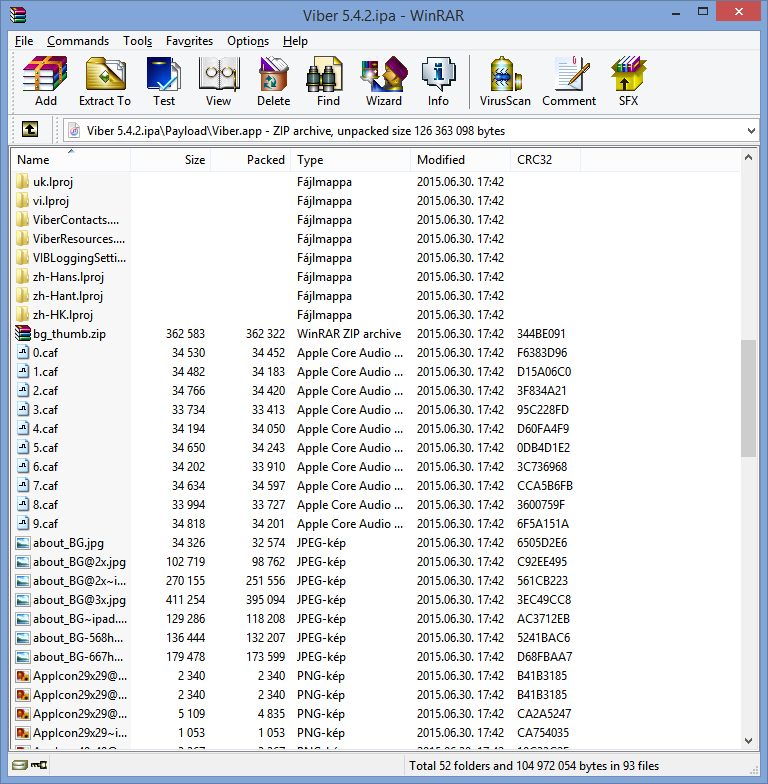Click the drive icon in status bar
Image resolution: width=768 pixels, height=784 pixels.
pos(20,765)
